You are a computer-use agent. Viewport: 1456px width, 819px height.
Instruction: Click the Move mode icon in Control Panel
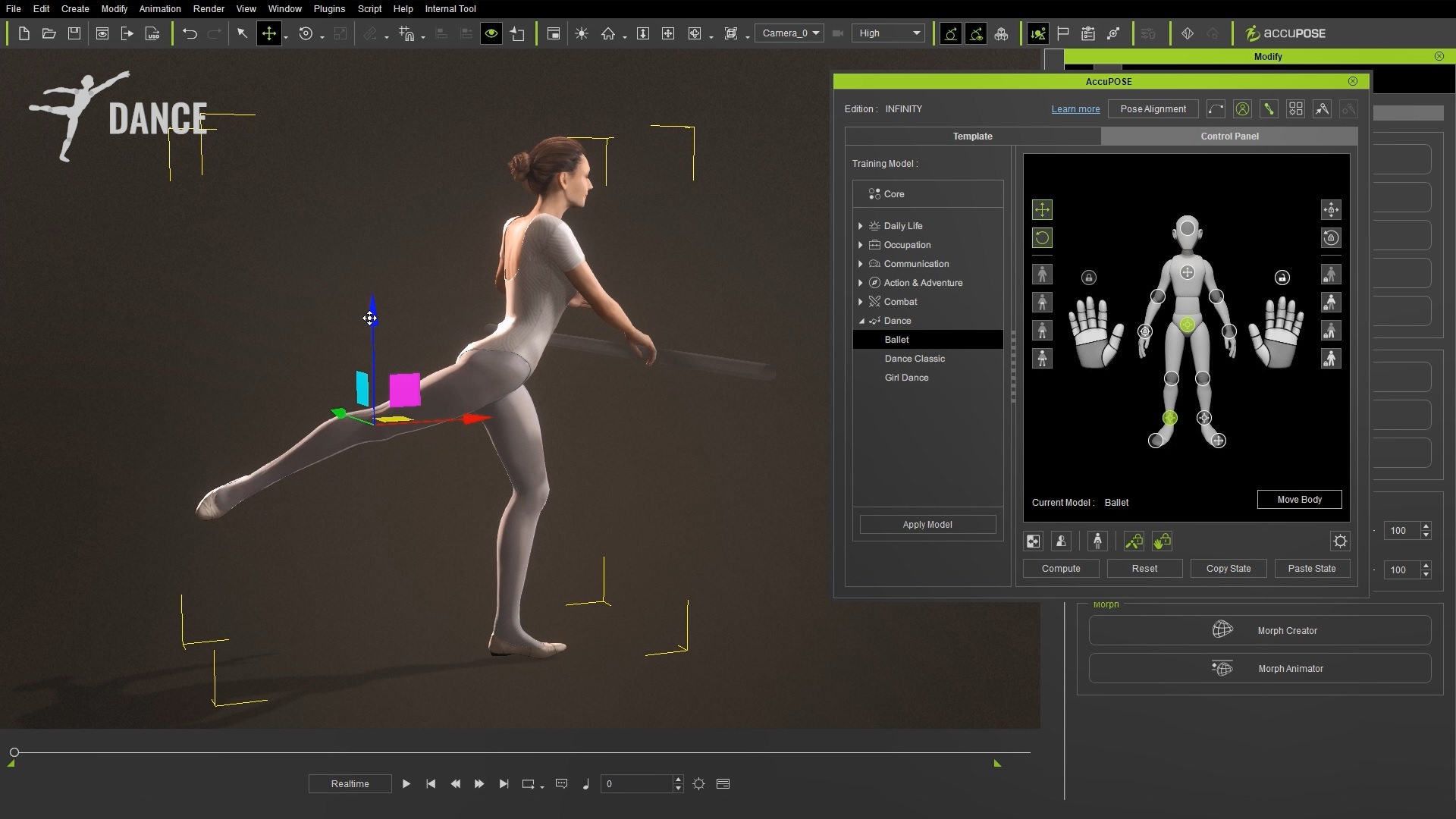pos(1042,210)
